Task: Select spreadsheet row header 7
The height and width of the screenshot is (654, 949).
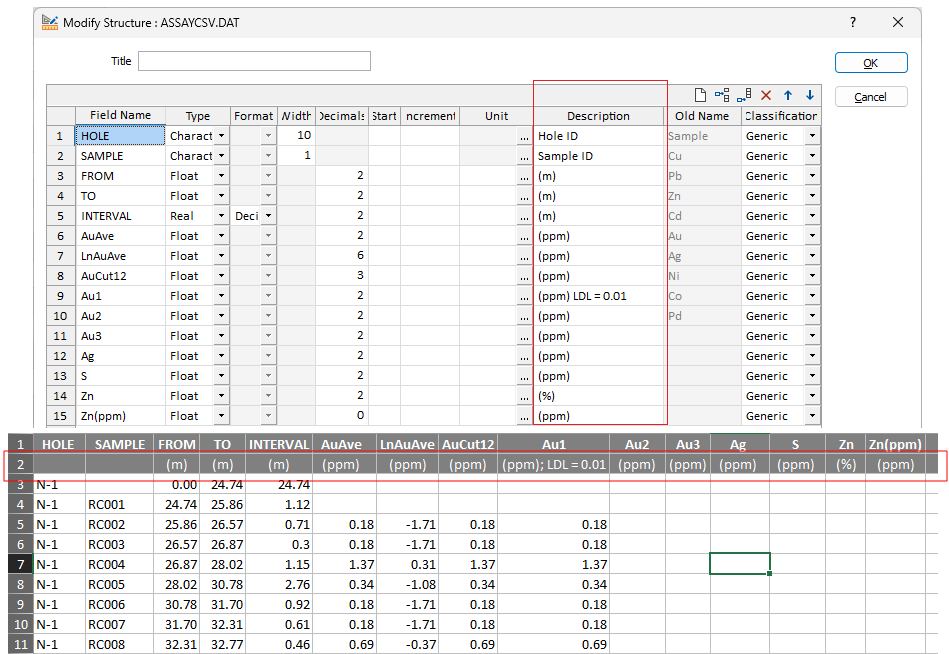Action: (x=21, y=564)
